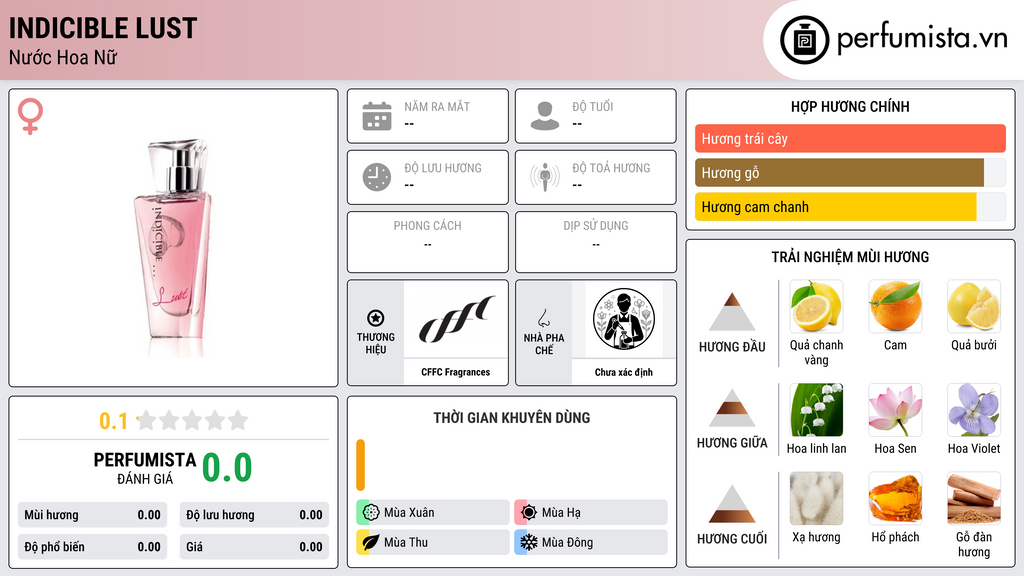
Task: Click the Mùa Xuân flower icon
Action: click(371, 513)
